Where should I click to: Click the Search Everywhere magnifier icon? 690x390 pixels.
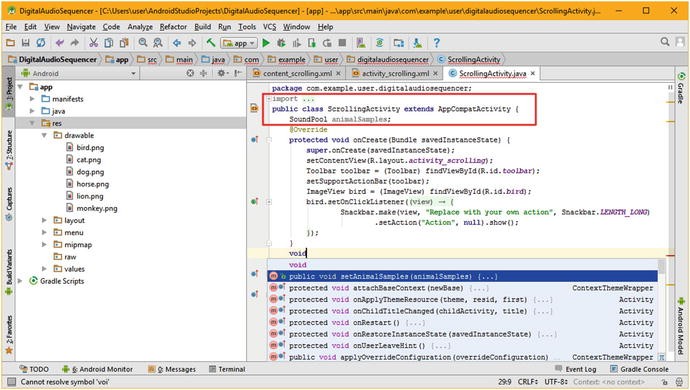coord(665,42)
